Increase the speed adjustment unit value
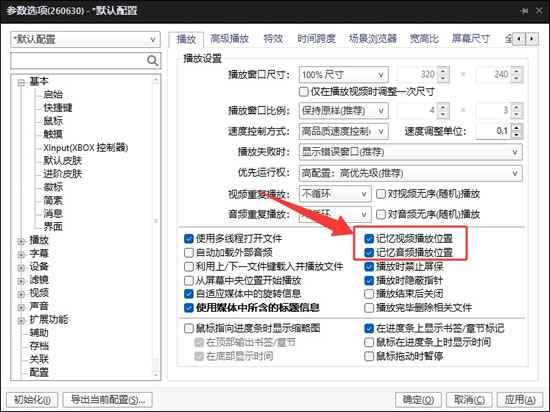 [x=517, y=128]
